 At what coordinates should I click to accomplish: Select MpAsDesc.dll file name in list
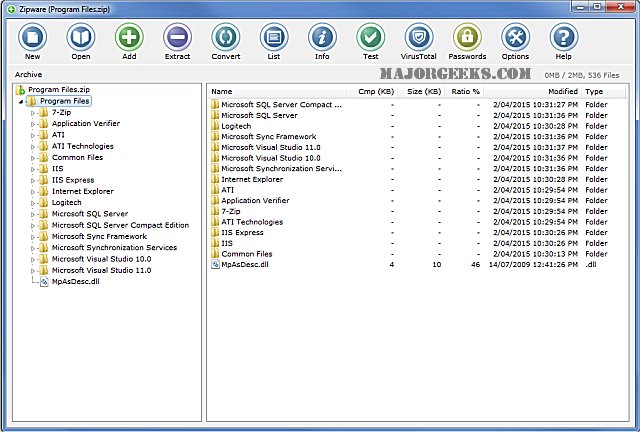pos(245,265)
